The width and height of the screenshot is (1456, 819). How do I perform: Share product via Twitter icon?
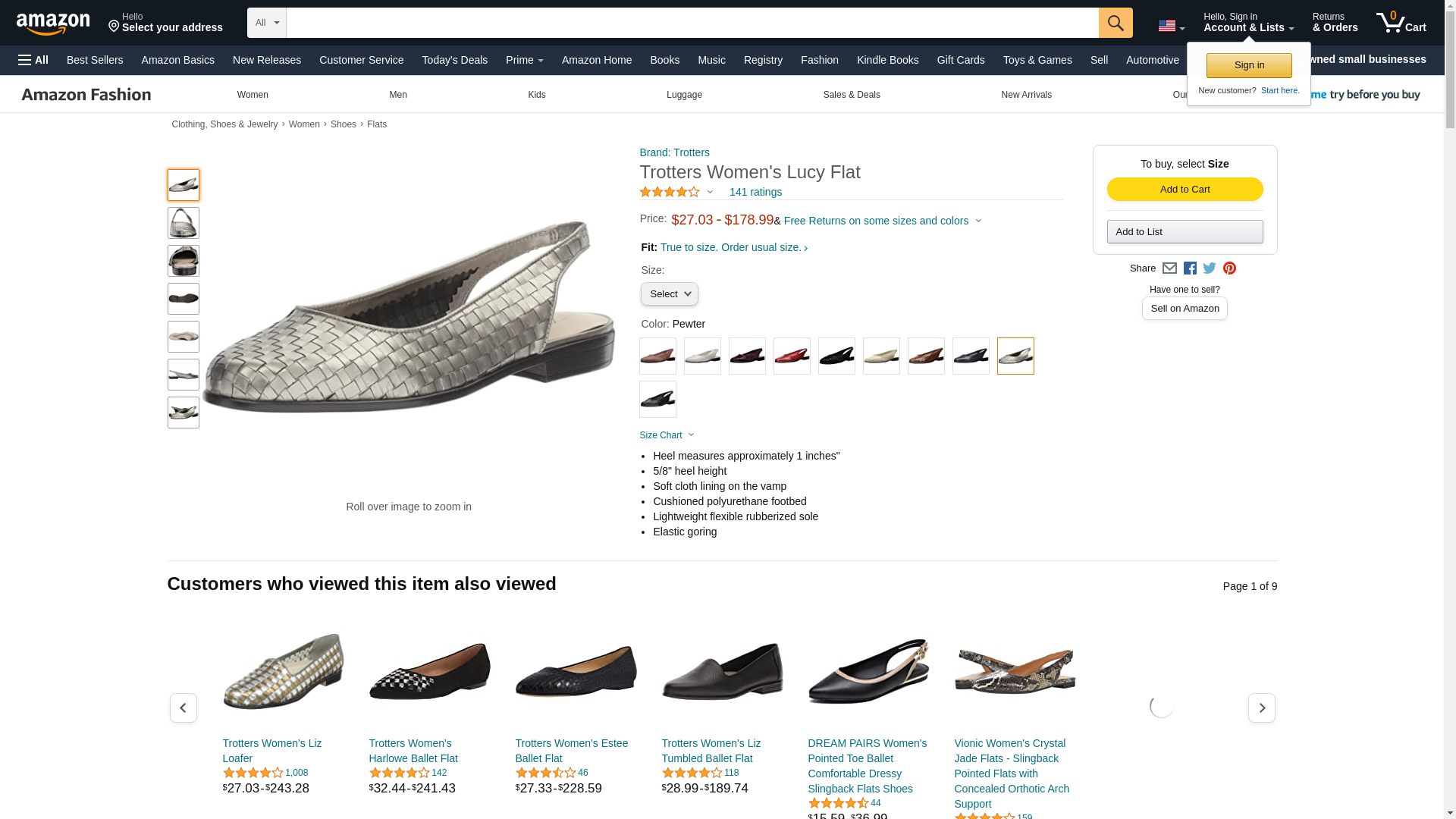click(x=1210, y=268)
